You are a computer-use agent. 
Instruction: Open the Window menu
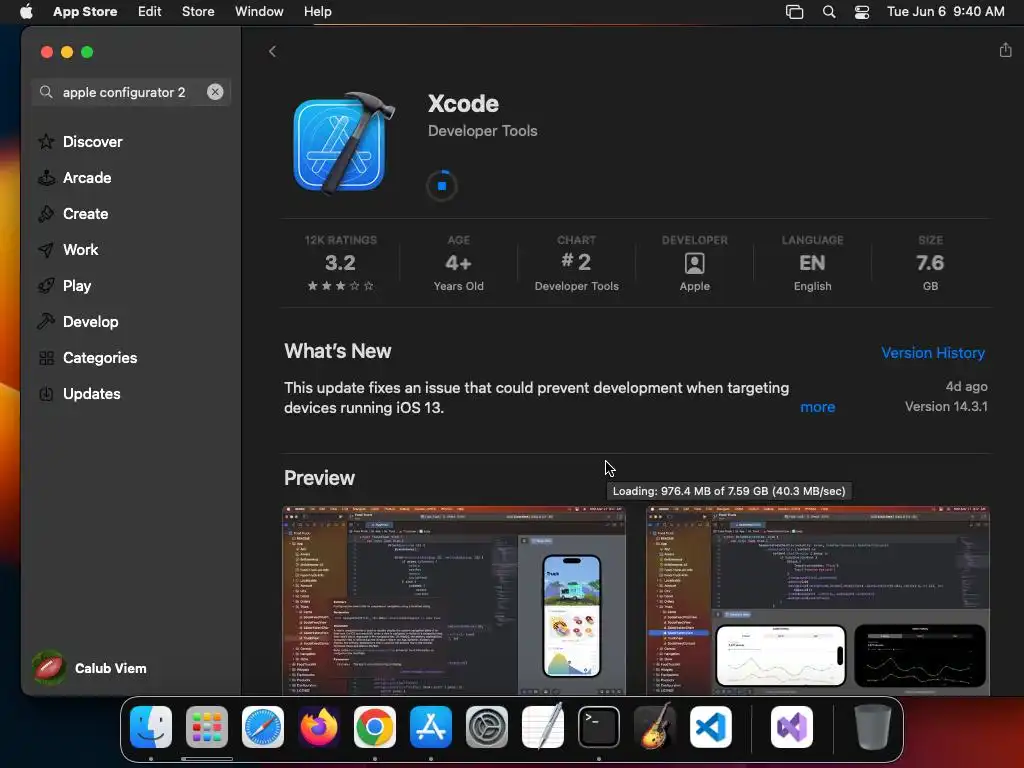259,11
